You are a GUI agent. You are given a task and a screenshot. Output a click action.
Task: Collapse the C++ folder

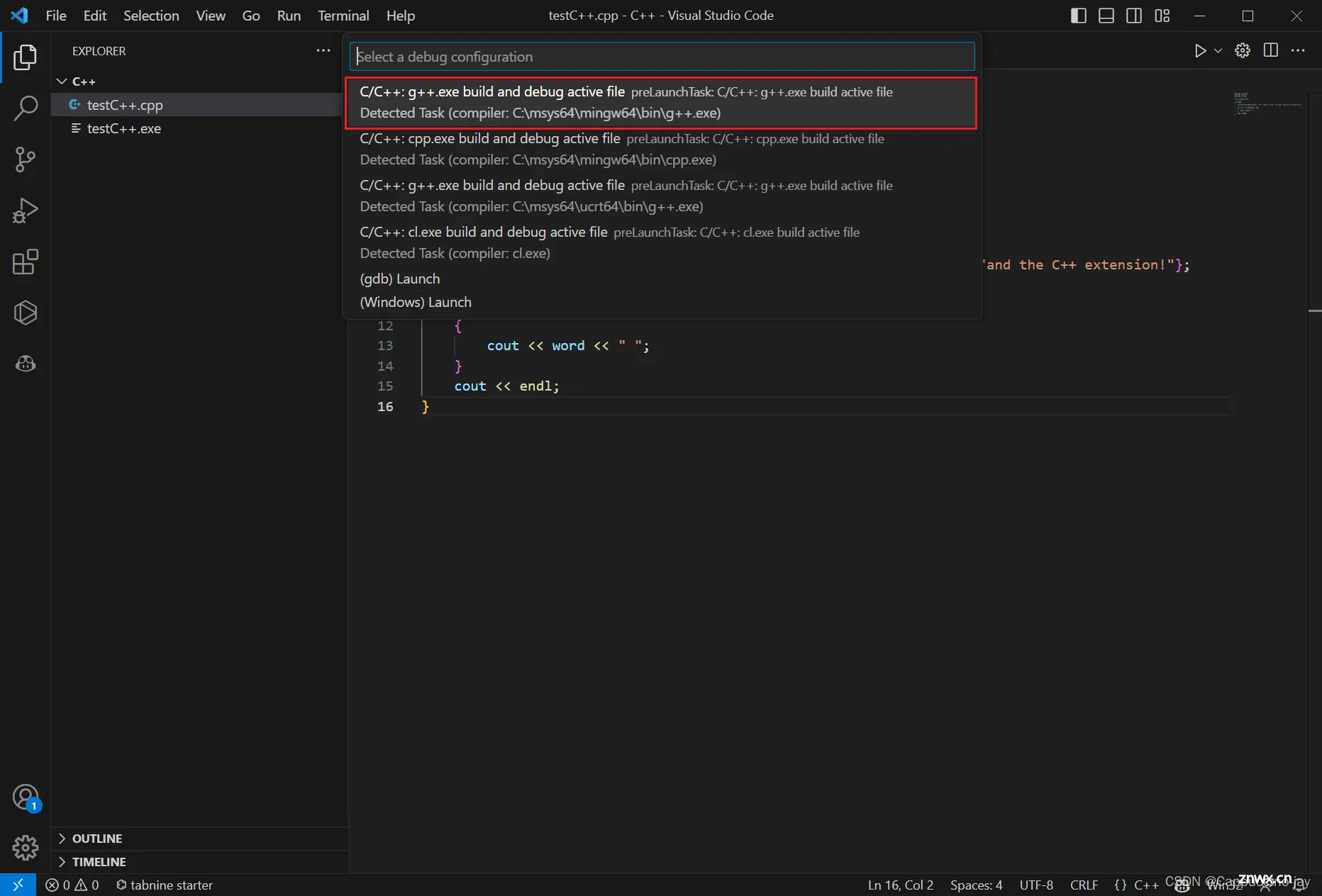pyautogui.click(x=199, y=82)
